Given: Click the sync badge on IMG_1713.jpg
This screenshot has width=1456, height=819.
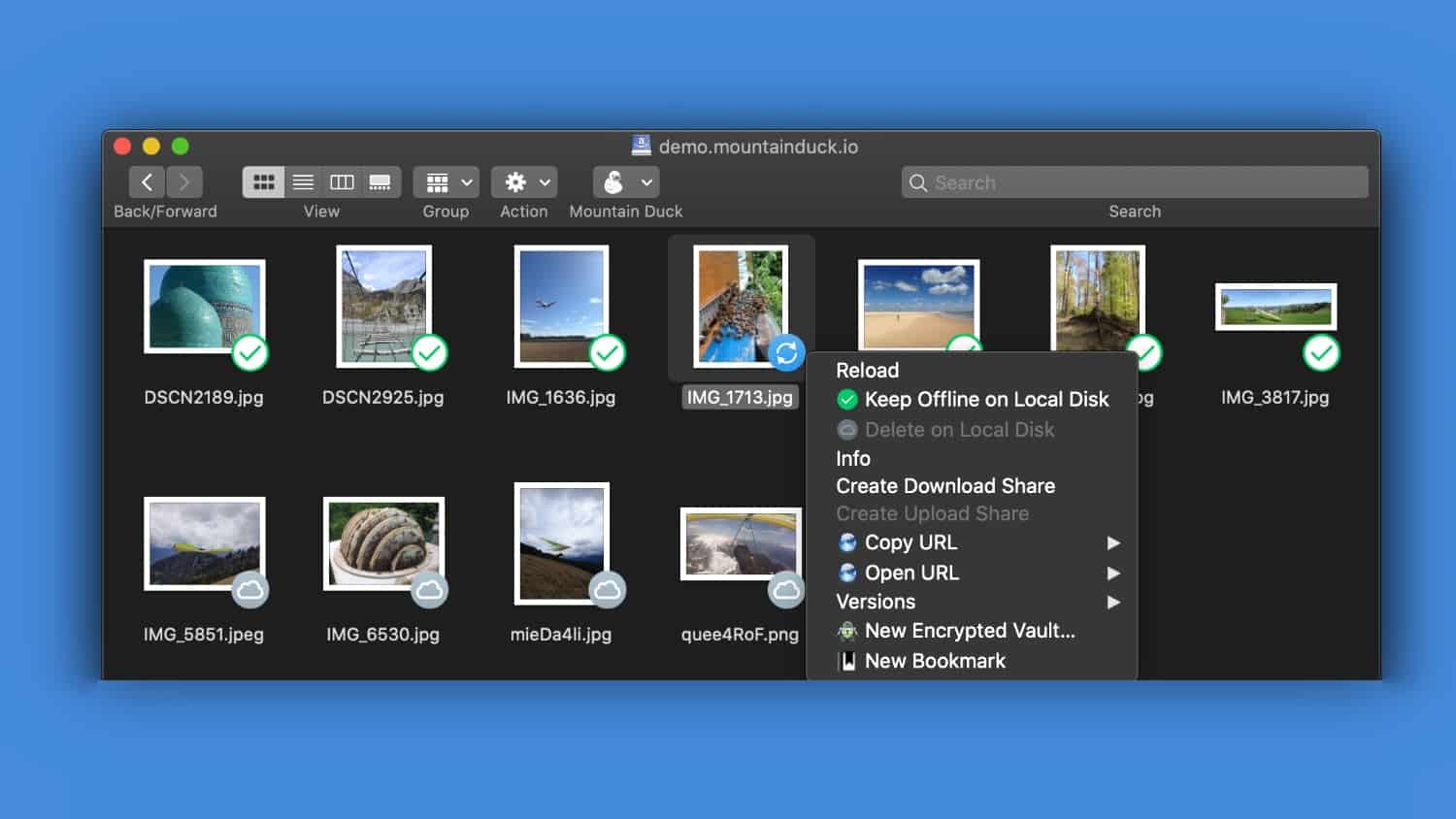Looking at the screenshot, I should click(786, 353).
